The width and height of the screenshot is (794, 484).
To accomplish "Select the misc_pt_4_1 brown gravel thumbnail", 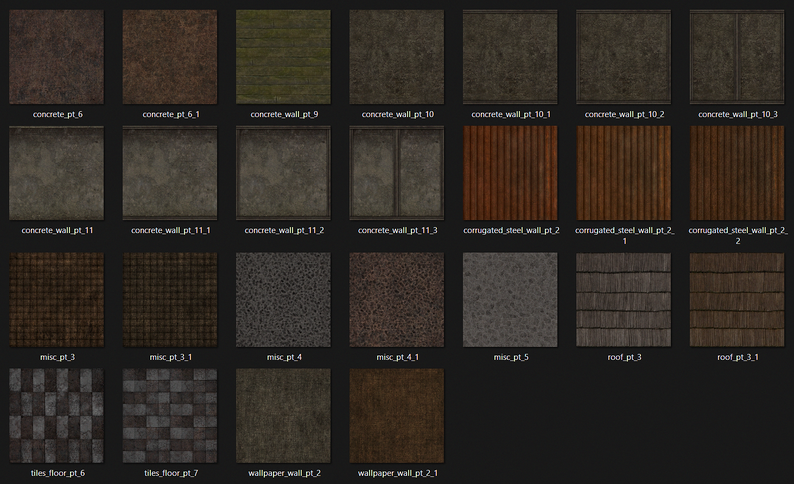I will (x=396, y=300).
